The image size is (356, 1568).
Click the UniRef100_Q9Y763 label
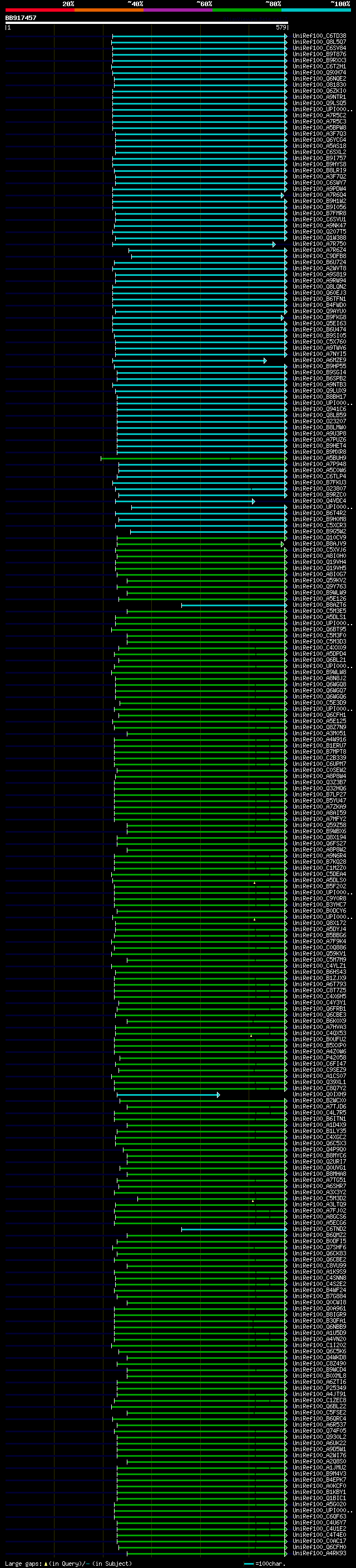point(319,587)
